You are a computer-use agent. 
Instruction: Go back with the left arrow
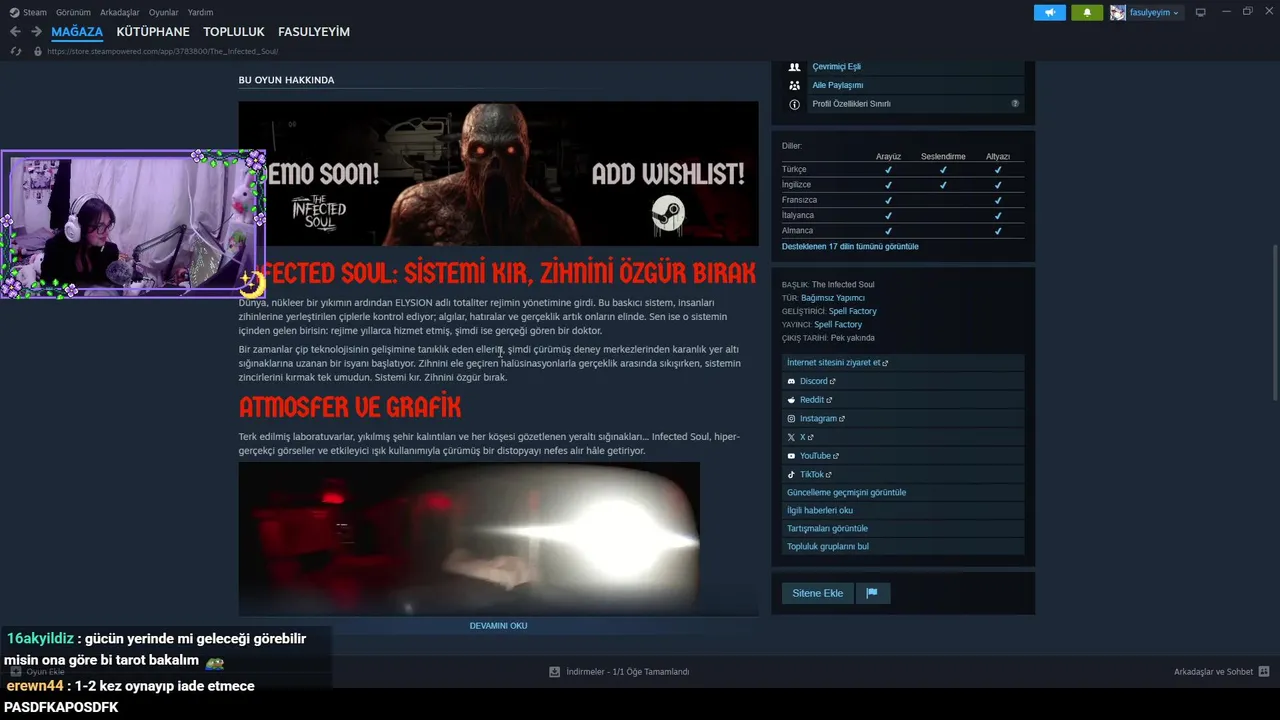15,32
